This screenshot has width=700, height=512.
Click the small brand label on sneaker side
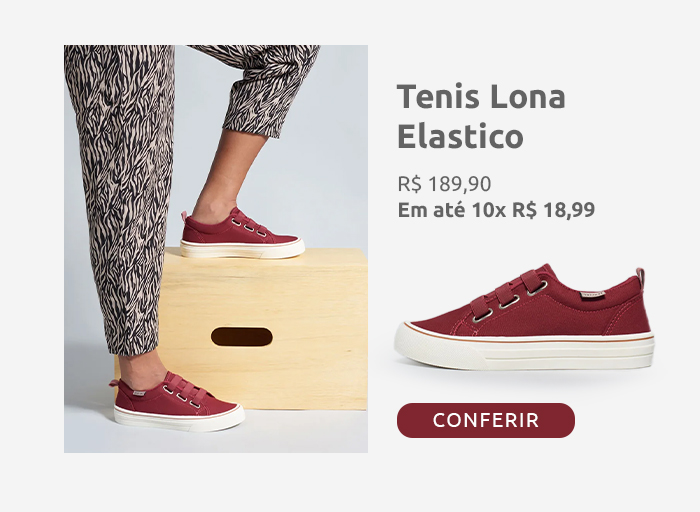click(x=593, y=295)
